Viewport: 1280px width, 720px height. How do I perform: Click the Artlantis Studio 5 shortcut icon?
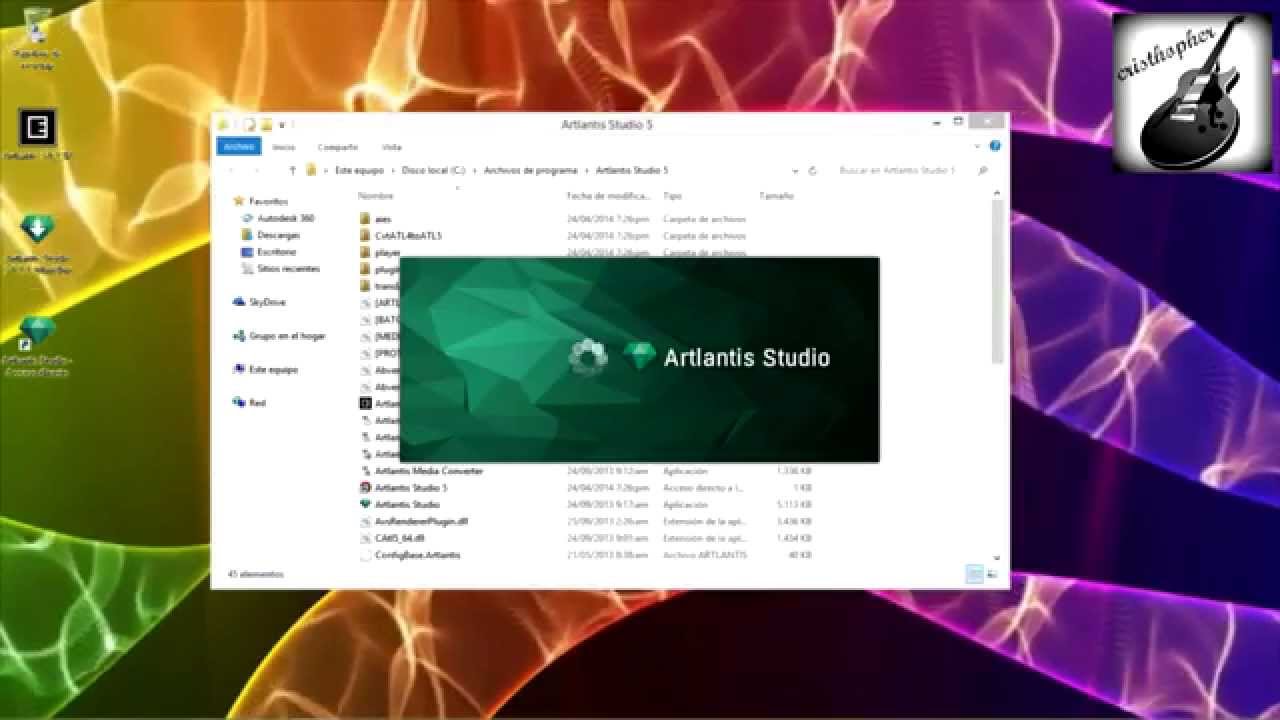(x=366, y=487)
